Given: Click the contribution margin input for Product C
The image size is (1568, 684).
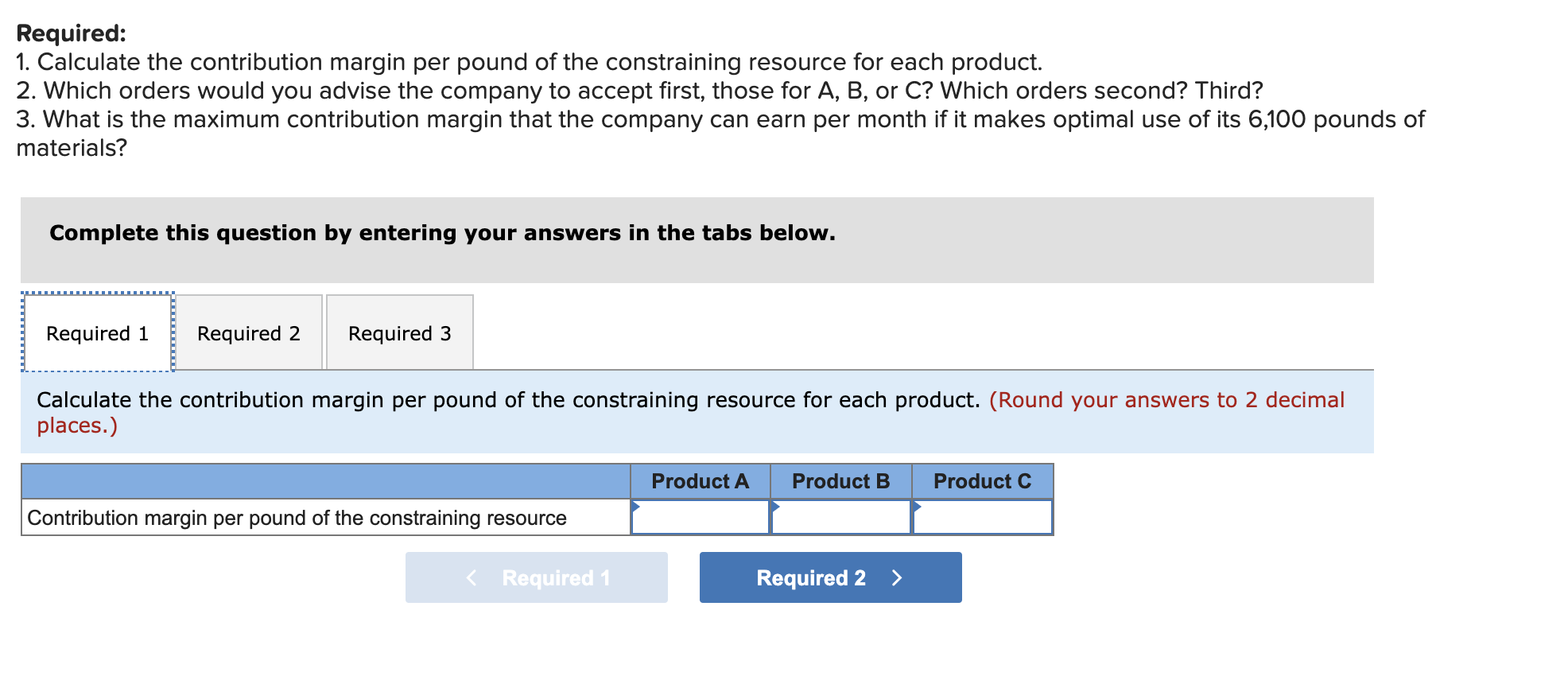Looking at the screenshot, I should 982,519.
